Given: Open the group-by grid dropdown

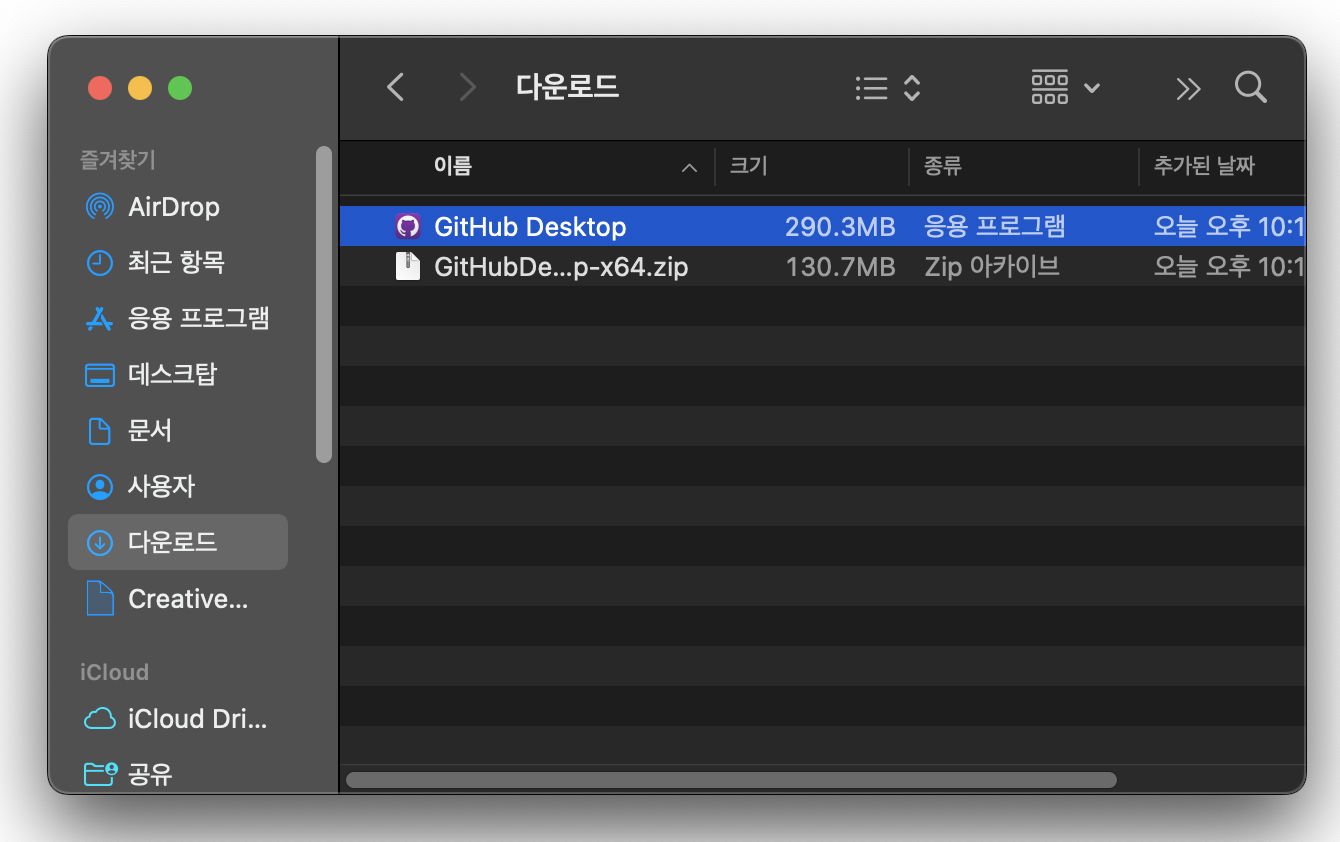Looking at the screenshot, I should 1066,88.
